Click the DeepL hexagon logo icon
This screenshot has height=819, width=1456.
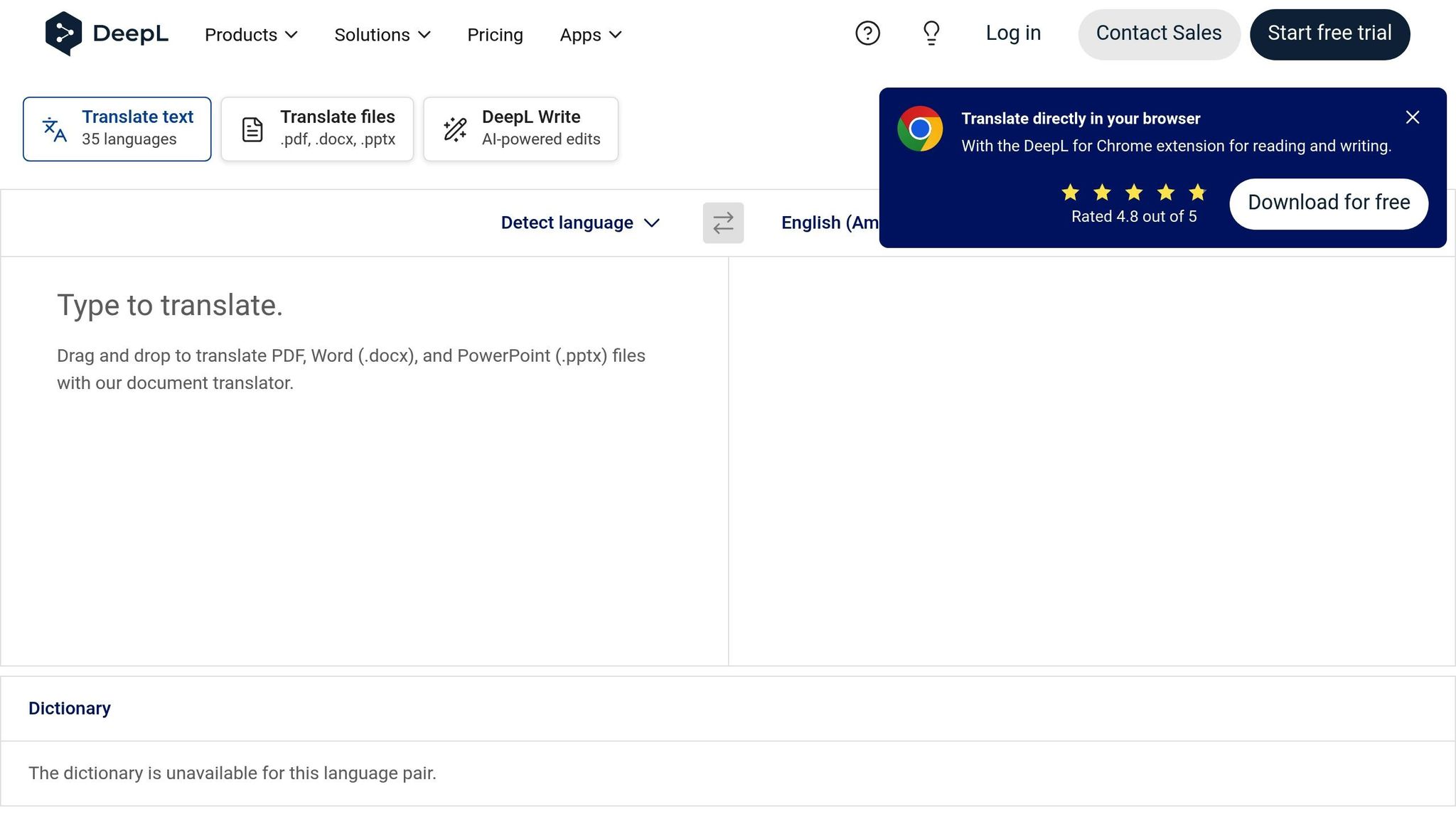coord(63,33)
